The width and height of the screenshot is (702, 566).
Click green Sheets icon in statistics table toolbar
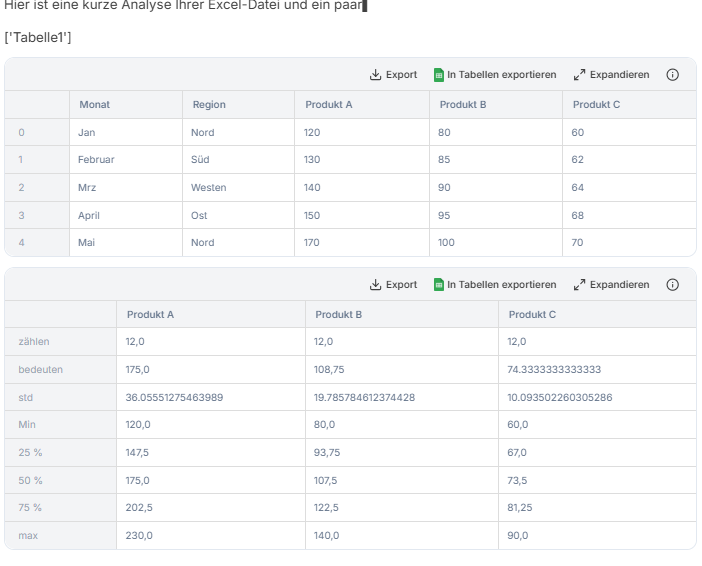point(439,285)
